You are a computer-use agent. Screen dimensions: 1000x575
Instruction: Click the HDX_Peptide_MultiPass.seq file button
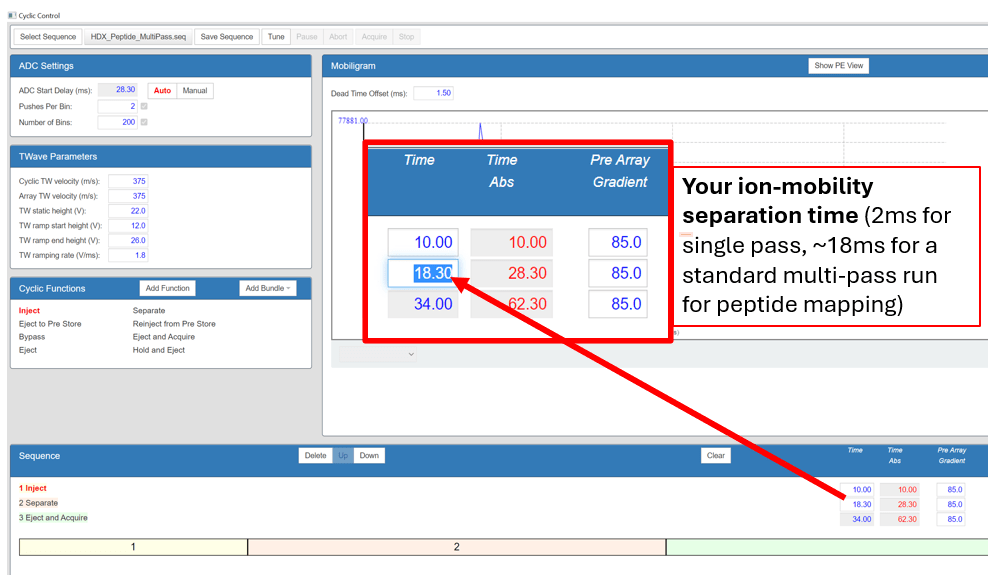139,37
